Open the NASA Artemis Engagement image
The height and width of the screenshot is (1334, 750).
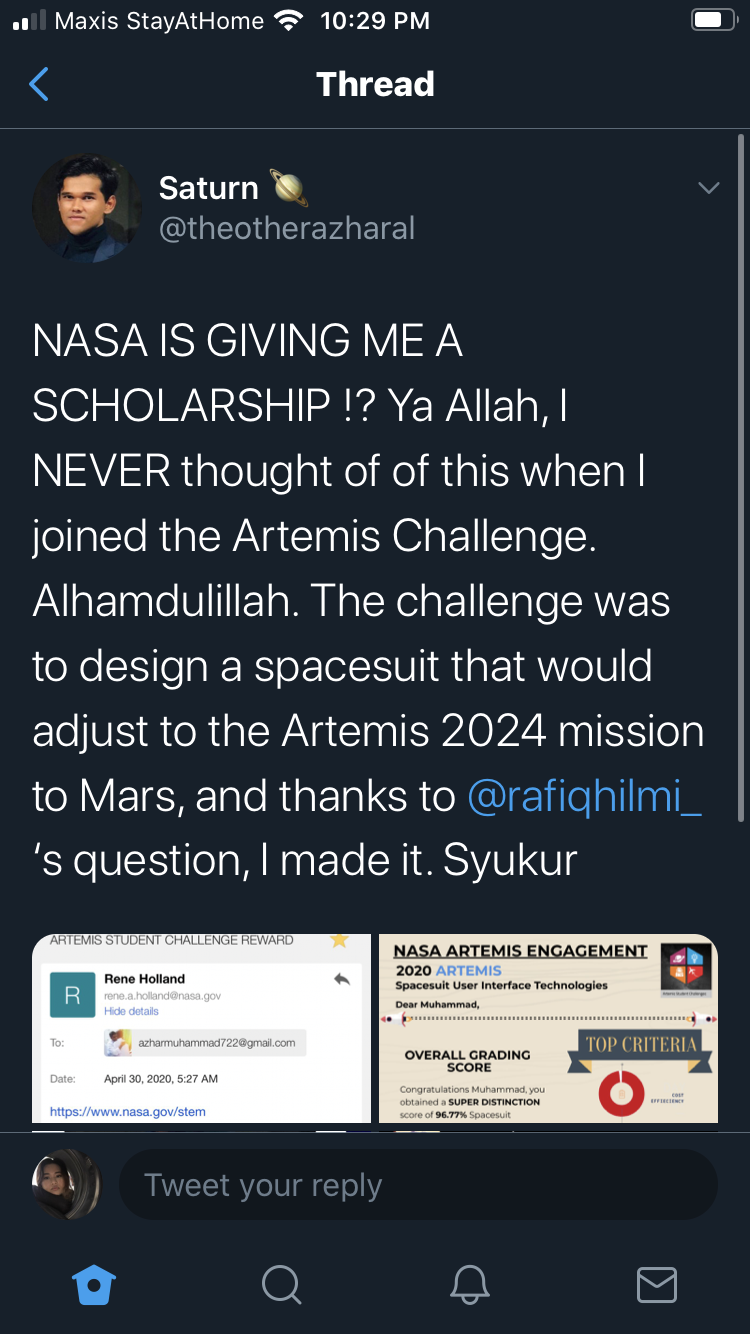tap(548, 1028)
